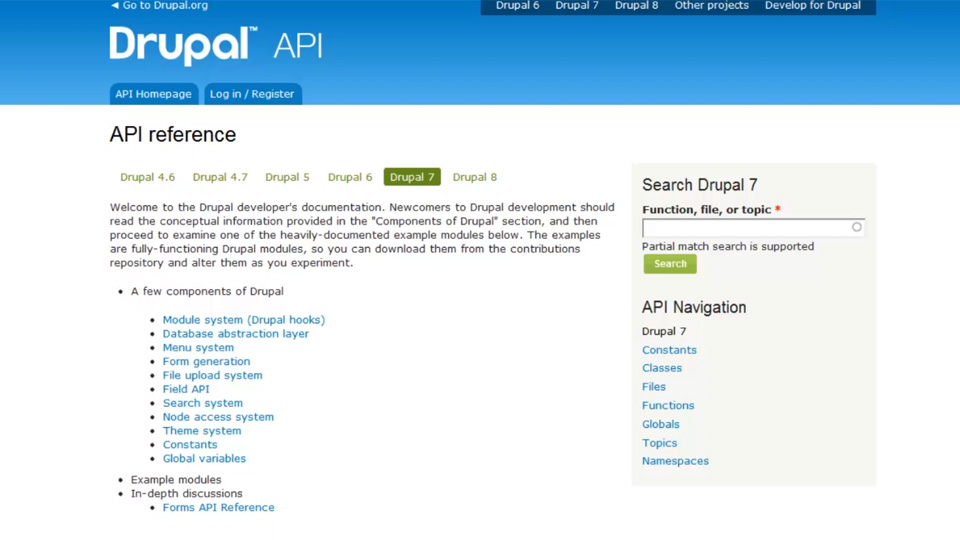960x540 pixels.
Task: Open Field API link
Action: (x=186, y=389)
